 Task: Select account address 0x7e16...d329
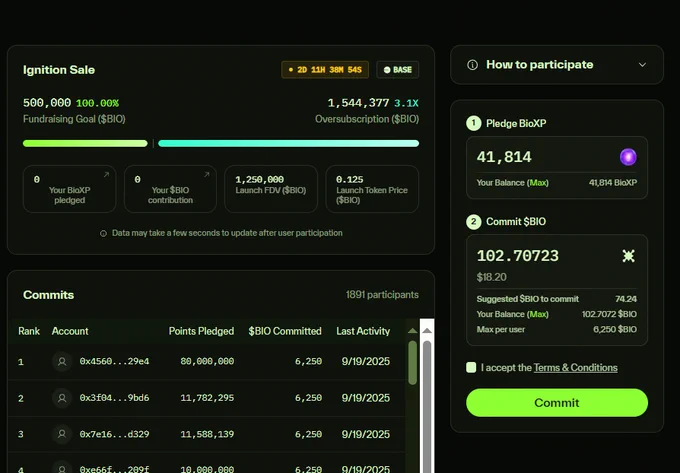(114, 434)
